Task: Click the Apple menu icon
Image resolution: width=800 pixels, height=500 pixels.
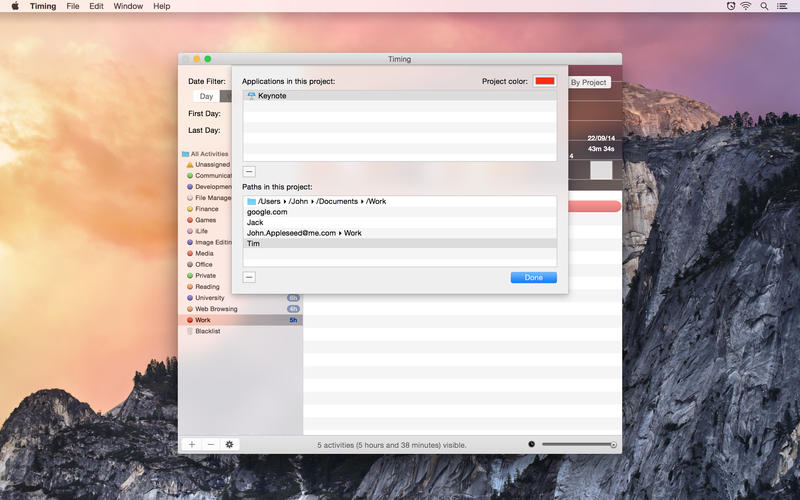Action: (x=14, y=6)
